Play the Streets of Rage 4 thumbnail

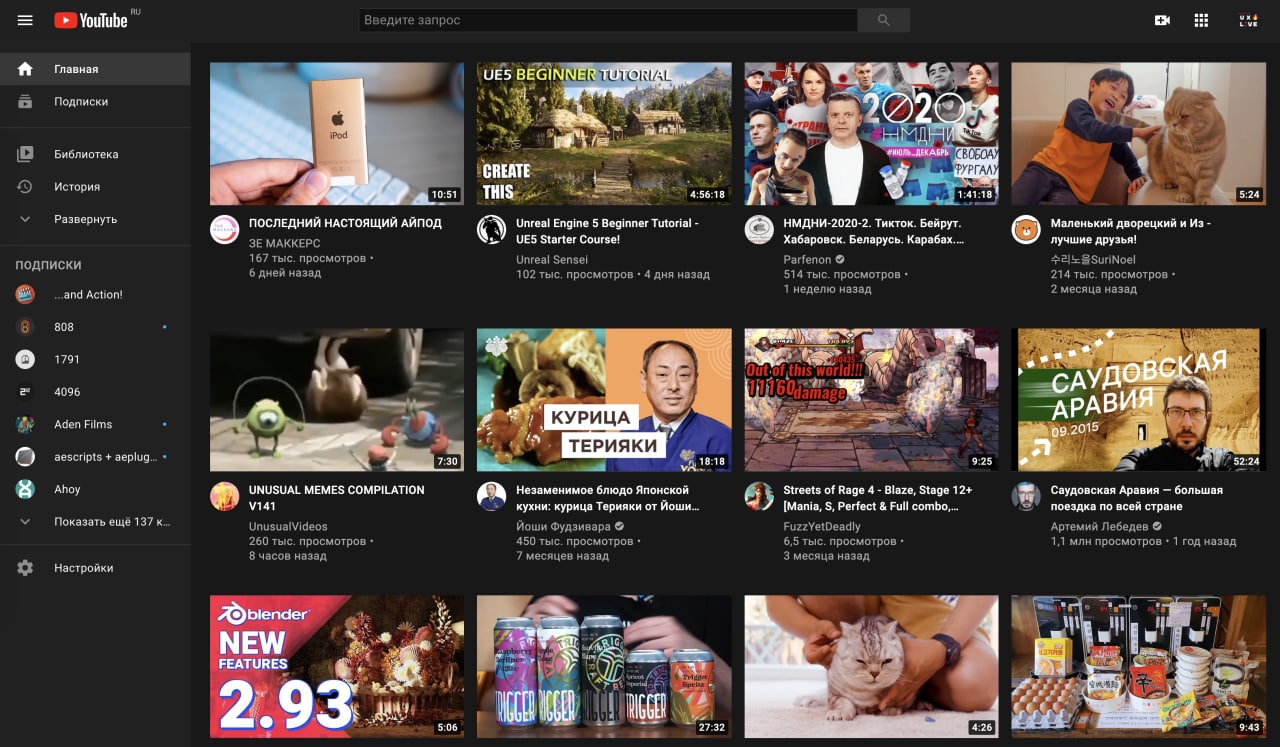(x=871, y=400)
